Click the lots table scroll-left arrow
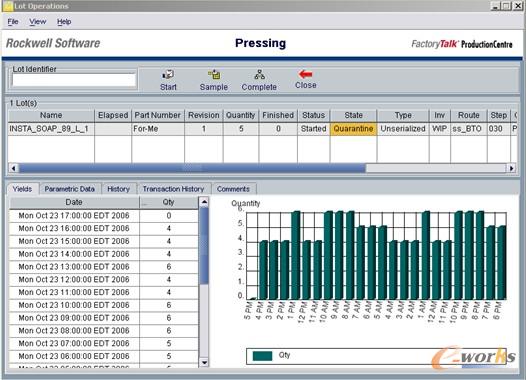 (13, 168)
